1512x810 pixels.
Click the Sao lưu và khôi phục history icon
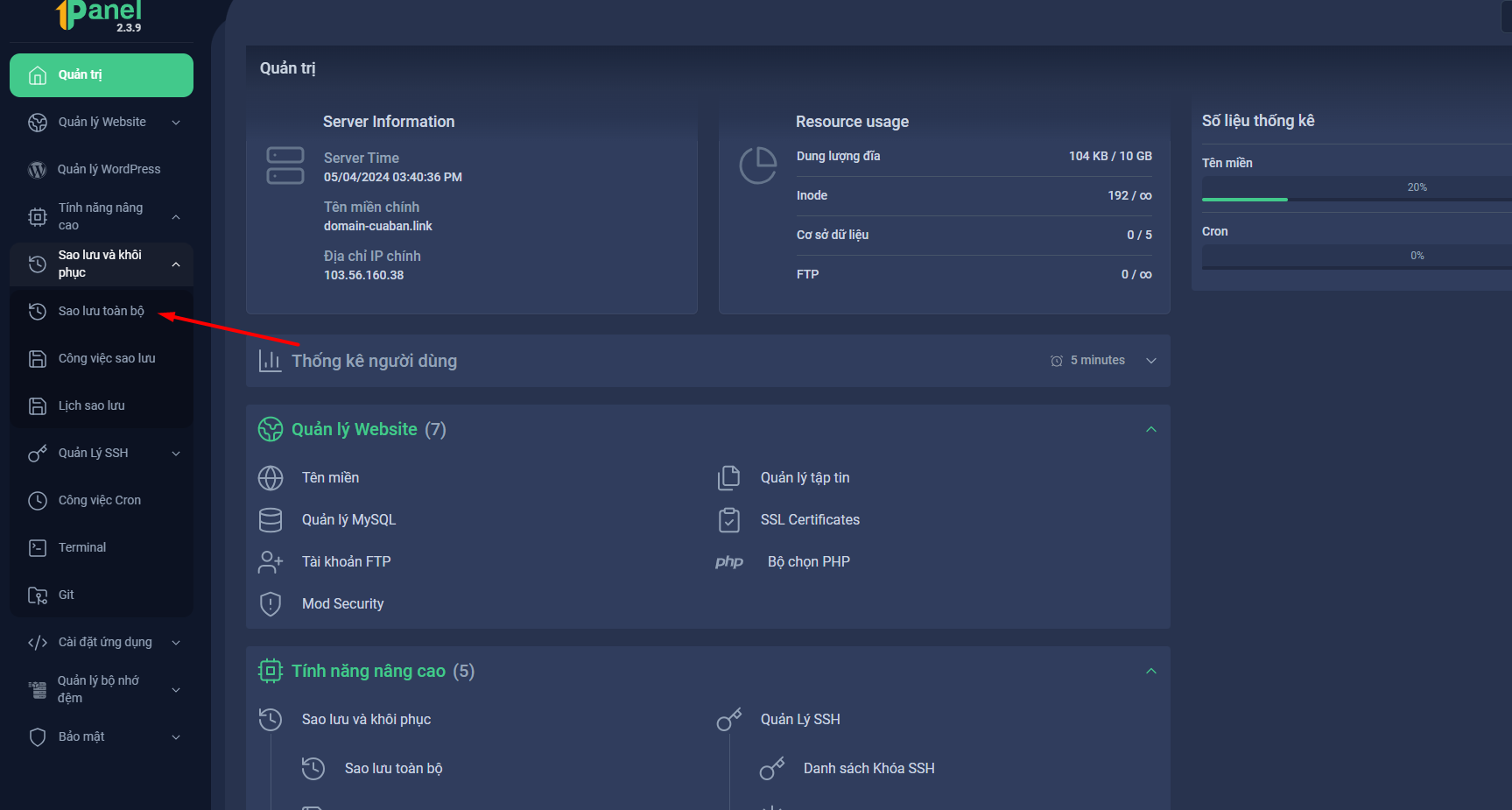(x=38, y=264)
